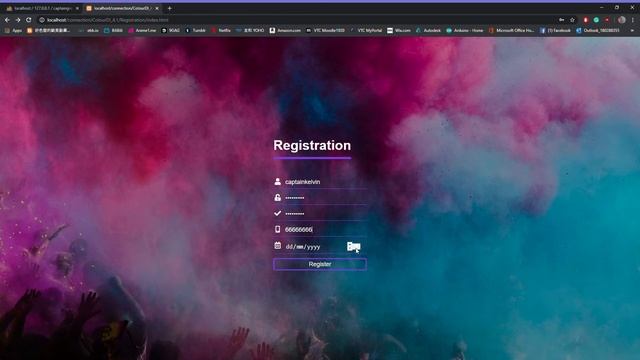The height and width of the screenshot is (360, 640).
Task: Open the Facebook bookmark
Action: point(555,30)
